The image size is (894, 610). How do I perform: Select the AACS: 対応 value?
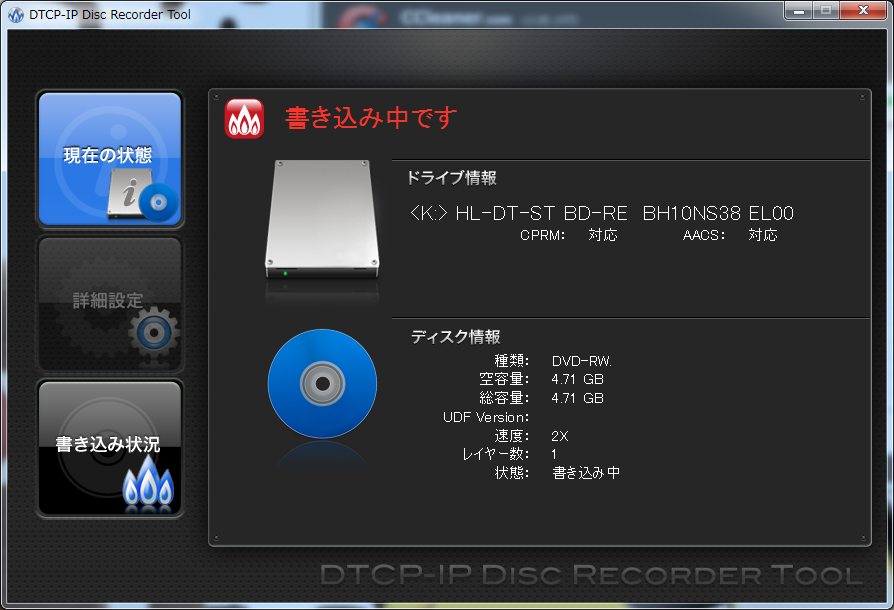763,235
